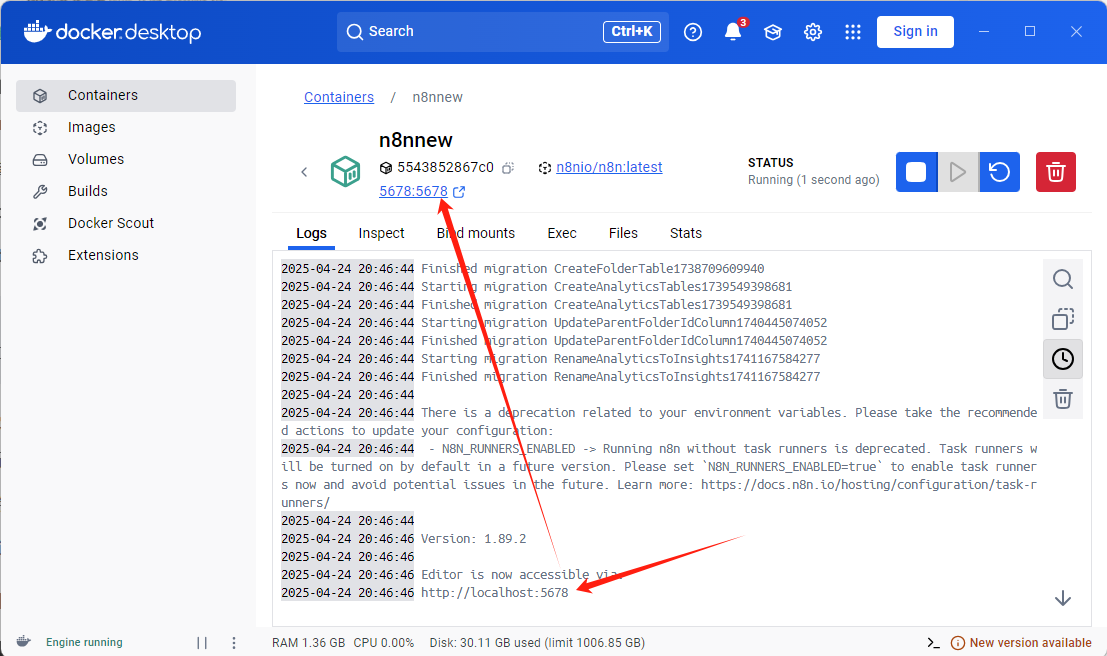Click the whale icon in the status bar
This screenshot has width=1107, height=656.
point(24,641)
